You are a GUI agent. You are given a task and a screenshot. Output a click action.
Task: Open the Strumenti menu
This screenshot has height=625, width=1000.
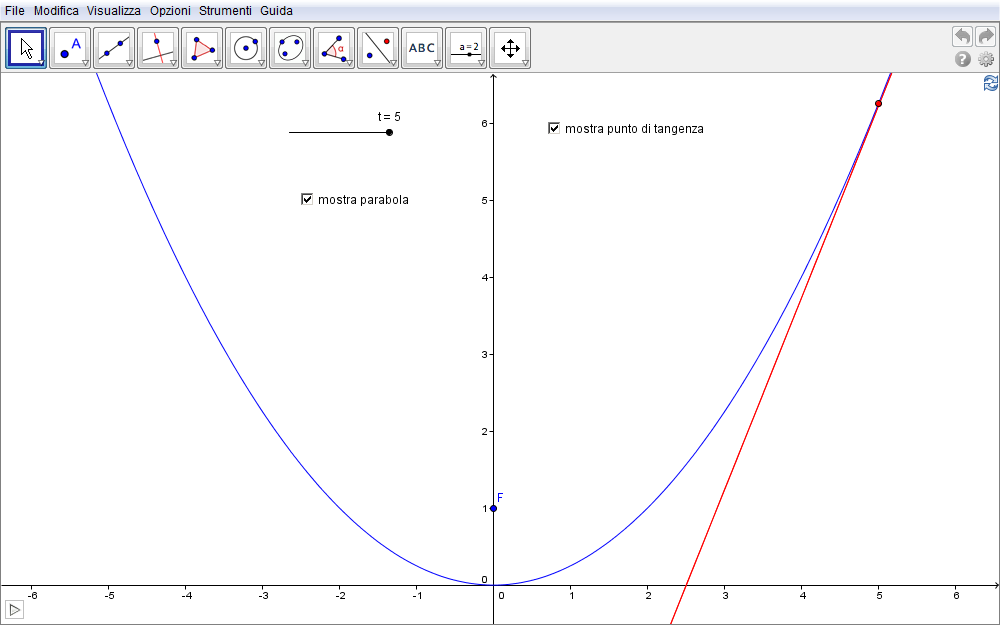225,10
